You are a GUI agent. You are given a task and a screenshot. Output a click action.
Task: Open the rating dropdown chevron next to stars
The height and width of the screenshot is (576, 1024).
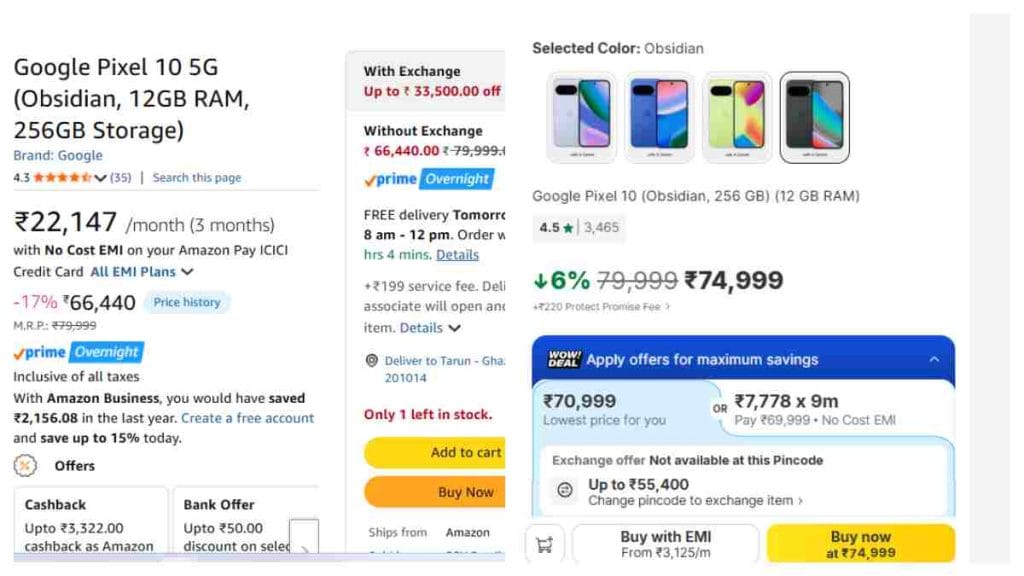100,178
